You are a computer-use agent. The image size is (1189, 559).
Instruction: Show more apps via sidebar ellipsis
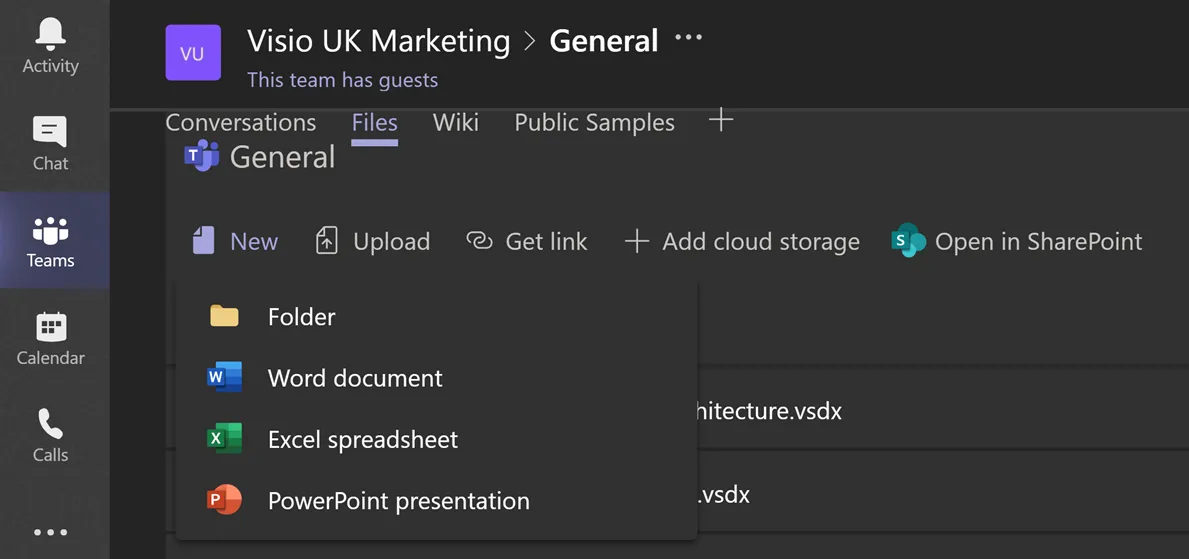(50, 532)
